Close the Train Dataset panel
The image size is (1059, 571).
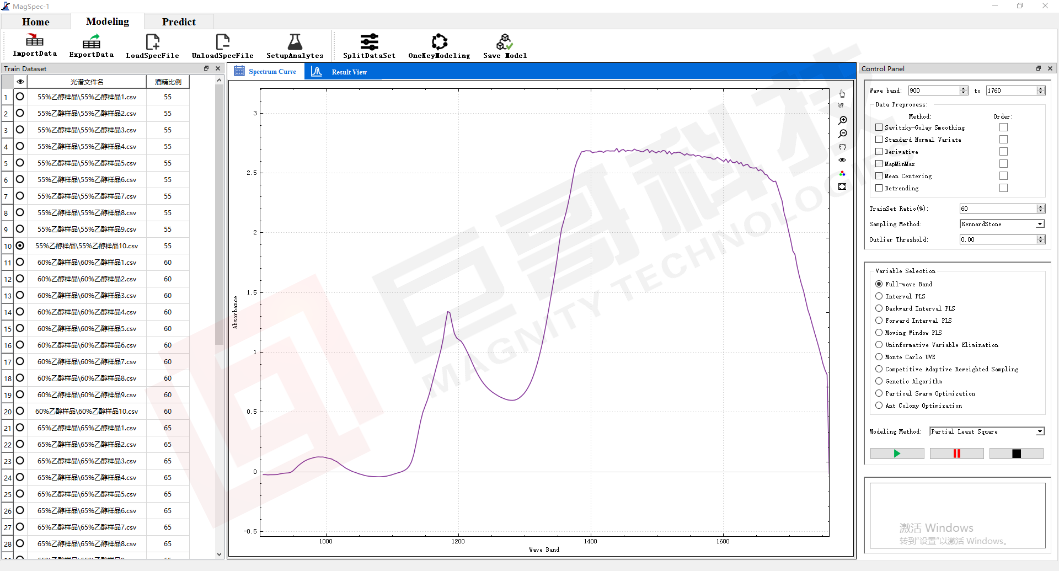click(x=217, y=68)
